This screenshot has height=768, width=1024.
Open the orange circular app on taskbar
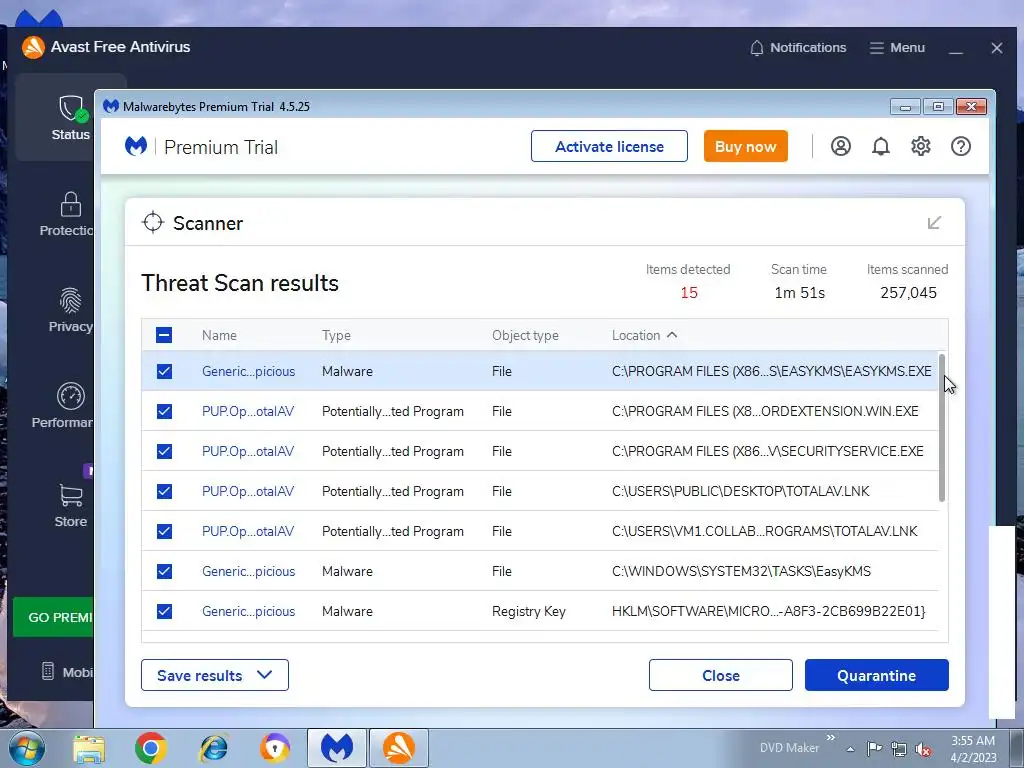click(275, 748)
